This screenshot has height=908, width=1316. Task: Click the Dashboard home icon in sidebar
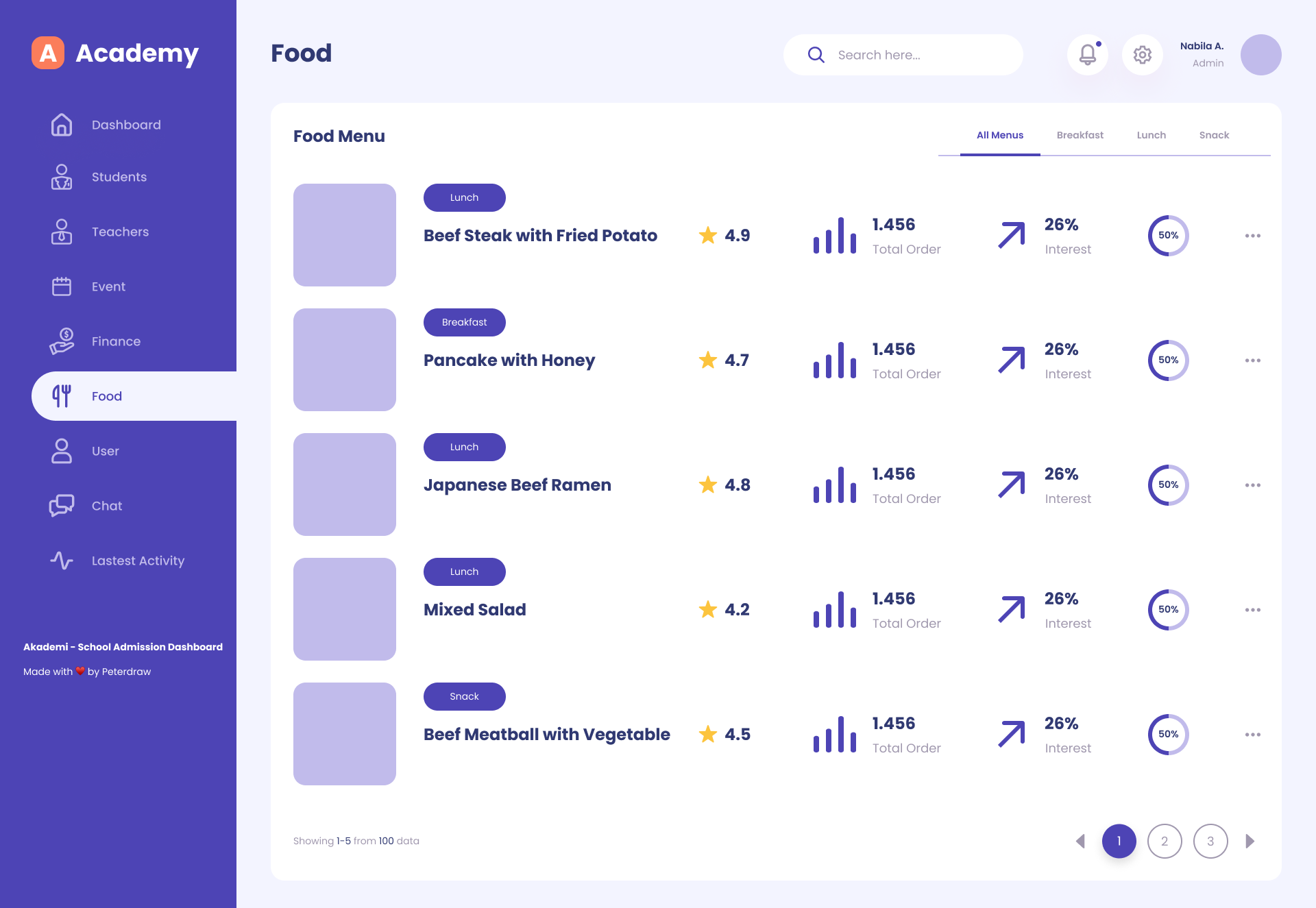pyautogui.click(x=62, y=125)
